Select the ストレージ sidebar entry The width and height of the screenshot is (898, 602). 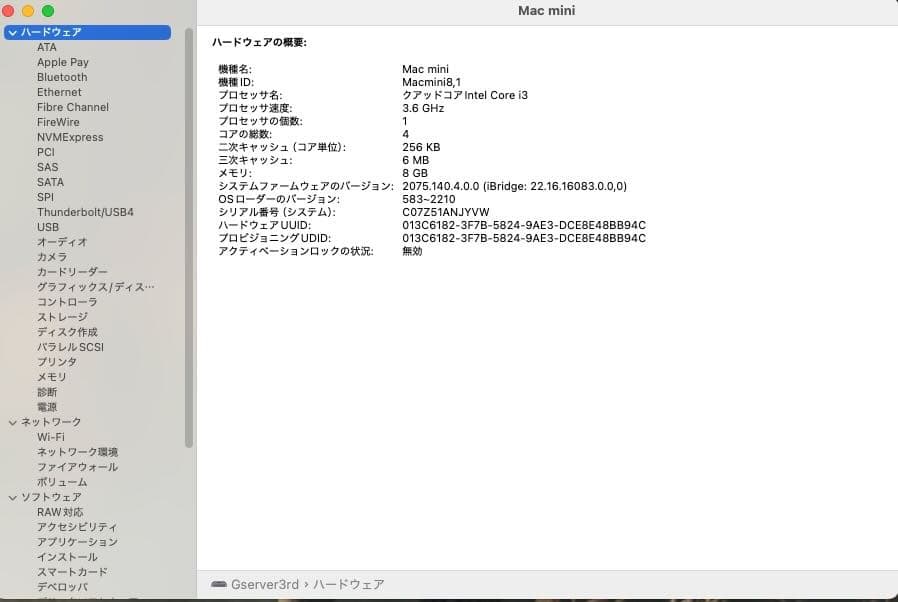[64, 317]
